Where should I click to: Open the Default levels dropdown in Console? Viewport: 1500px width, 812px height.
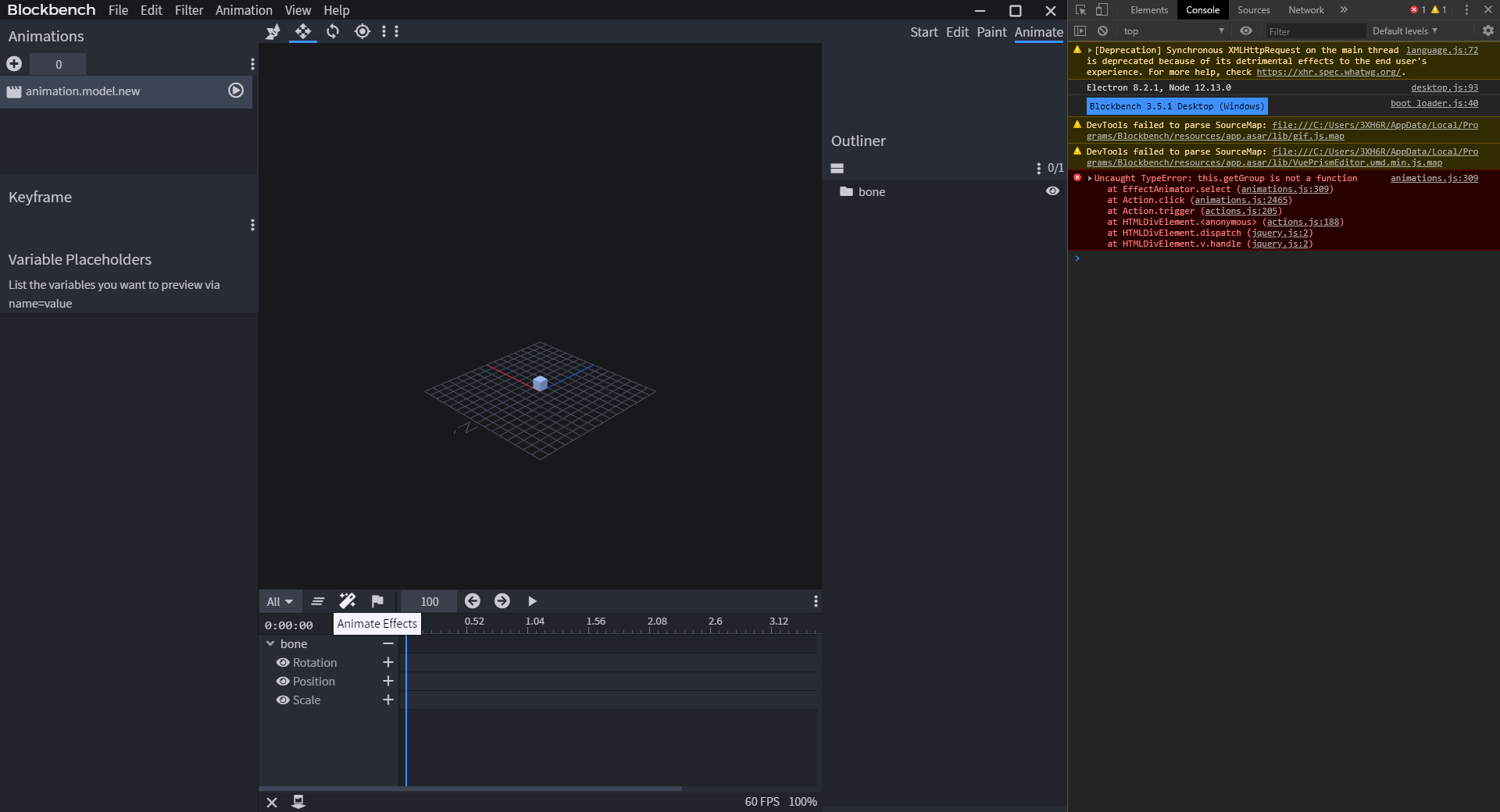(x=1404, y=30)
